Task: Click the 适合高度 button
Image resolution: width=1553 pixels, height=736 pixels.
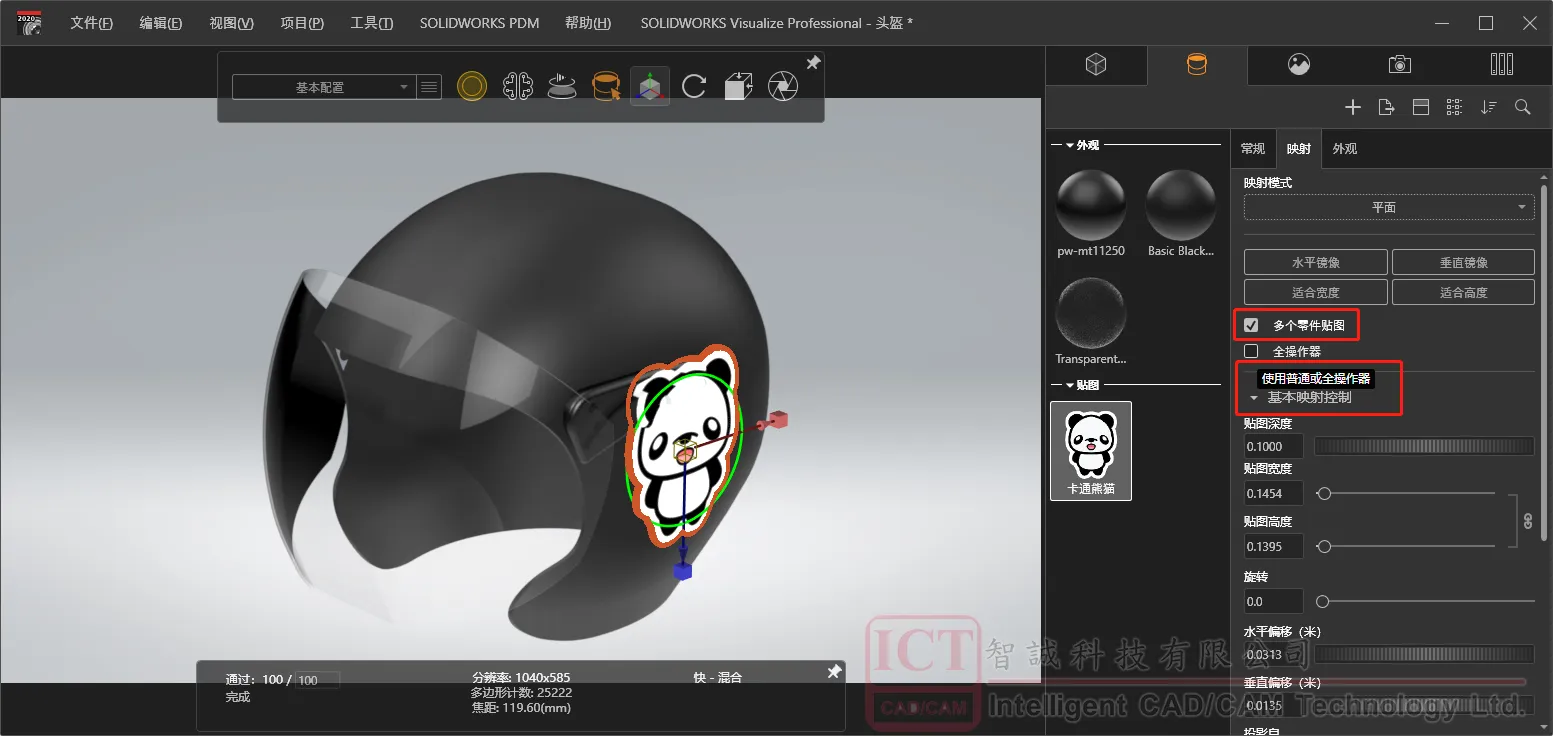Action: pyautogui.click(x=1463, y=292)
